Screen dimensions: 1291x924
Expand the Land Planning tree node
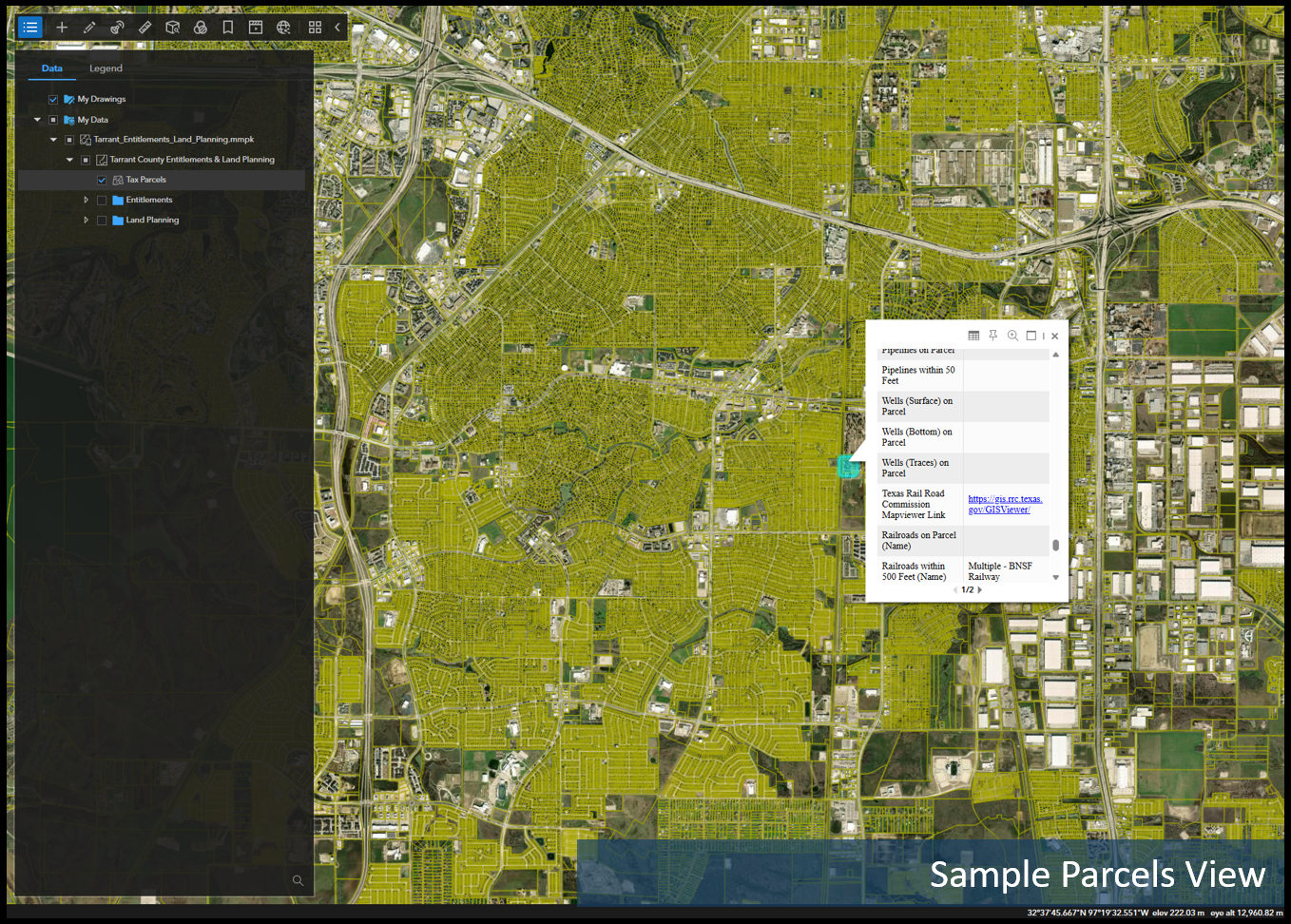(x=86, y=220)
